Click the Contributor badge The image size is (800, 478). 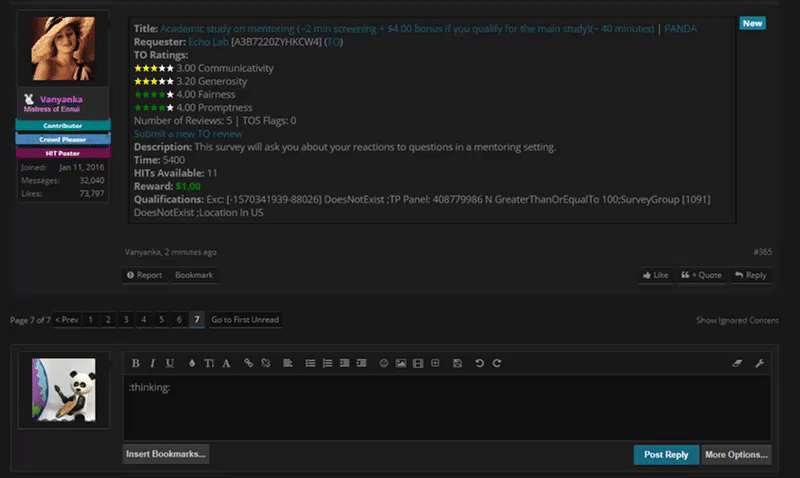tap(63, 125)
